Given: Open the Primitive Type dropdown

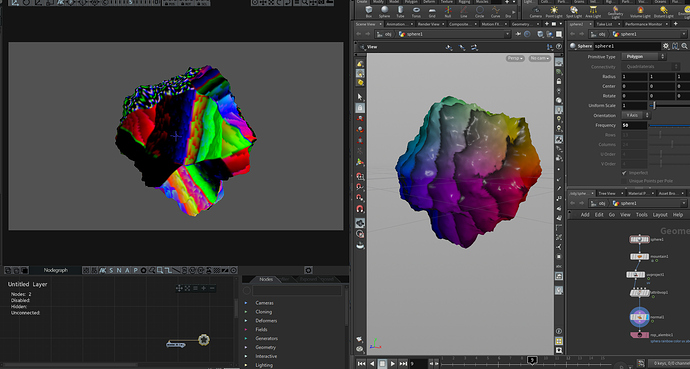Looking at the screenshot, I should coord(643,57).
